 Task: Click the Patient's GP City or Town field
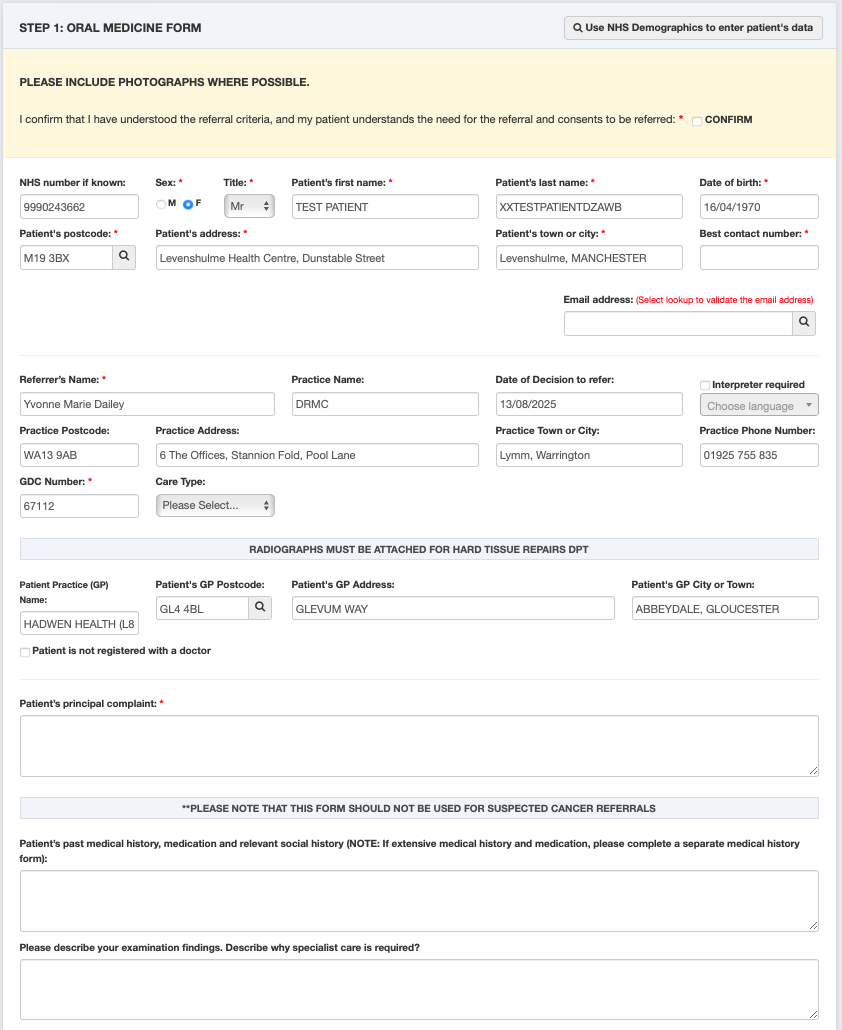click(725, 608)
